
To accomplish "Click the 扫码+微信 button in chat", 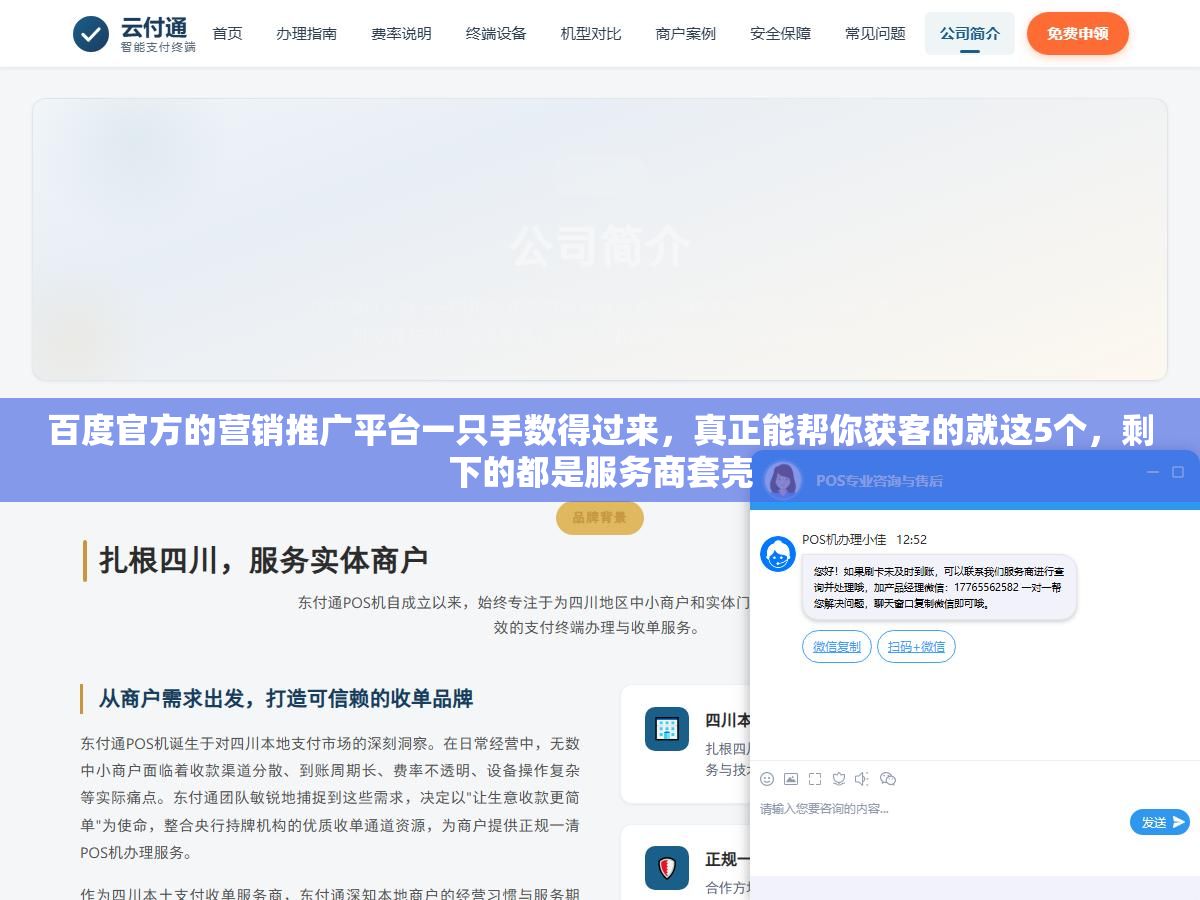I will (916, 647).
